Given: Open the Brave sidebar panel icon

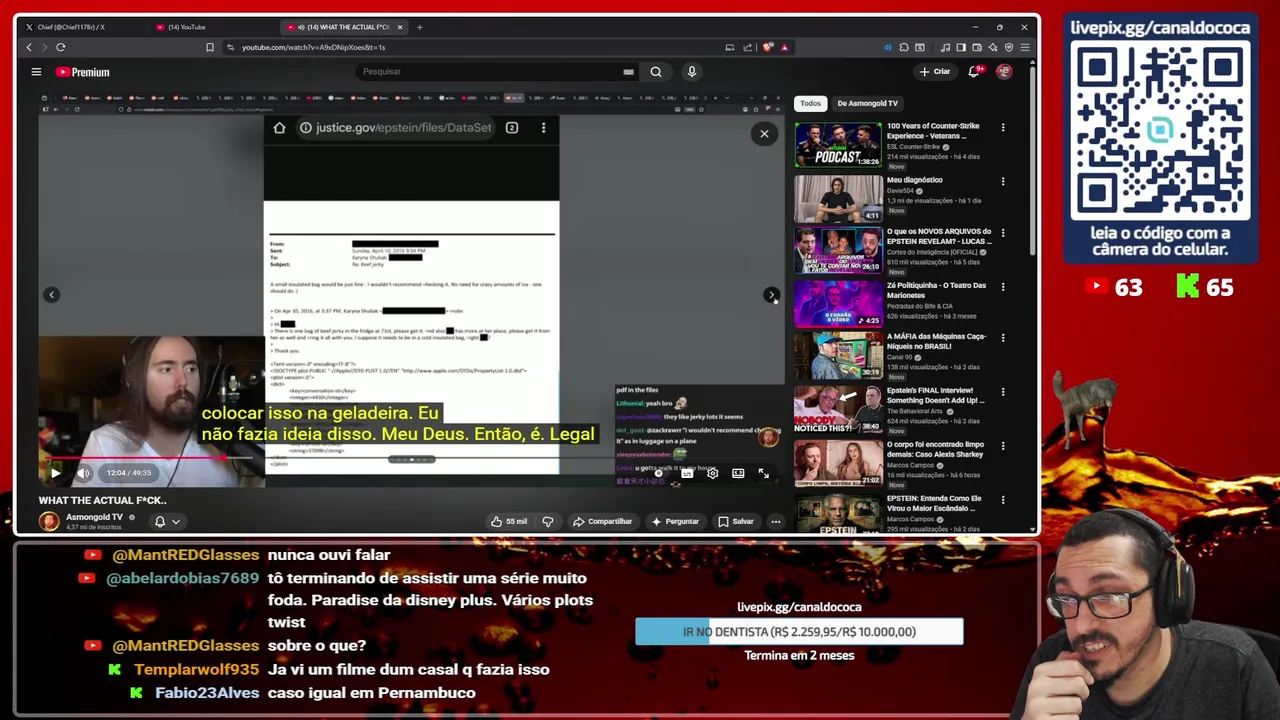Looking at the screenshot, I should (961, 47).
